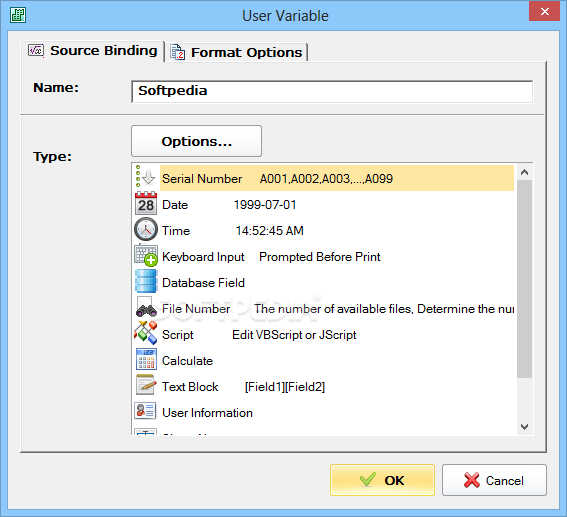Click the type list scrollbar thumb
Screen dimensions: 567x517
524,279
